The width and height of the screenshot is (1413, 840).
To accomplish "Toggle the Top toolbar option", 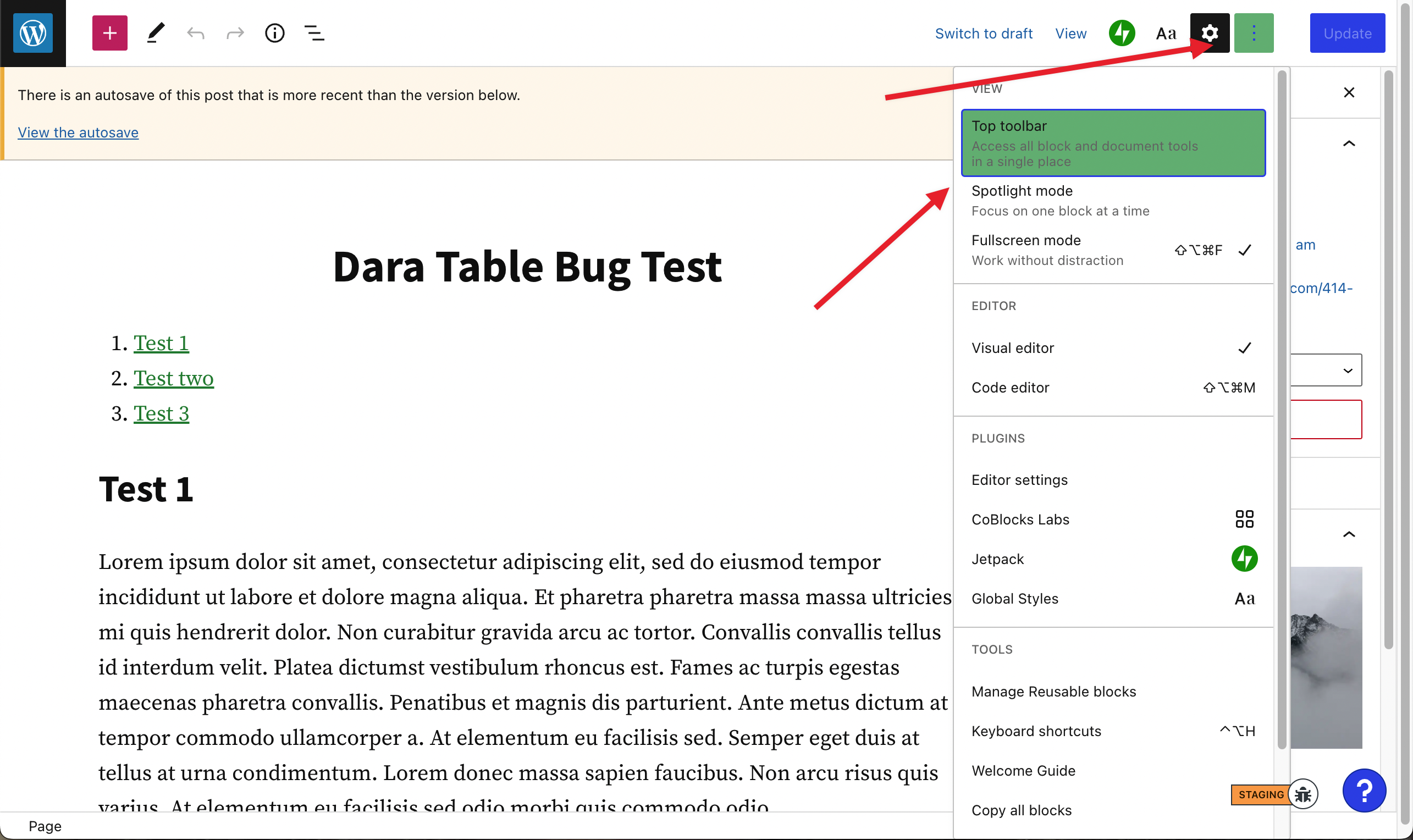I will [x=1113, y=142].
